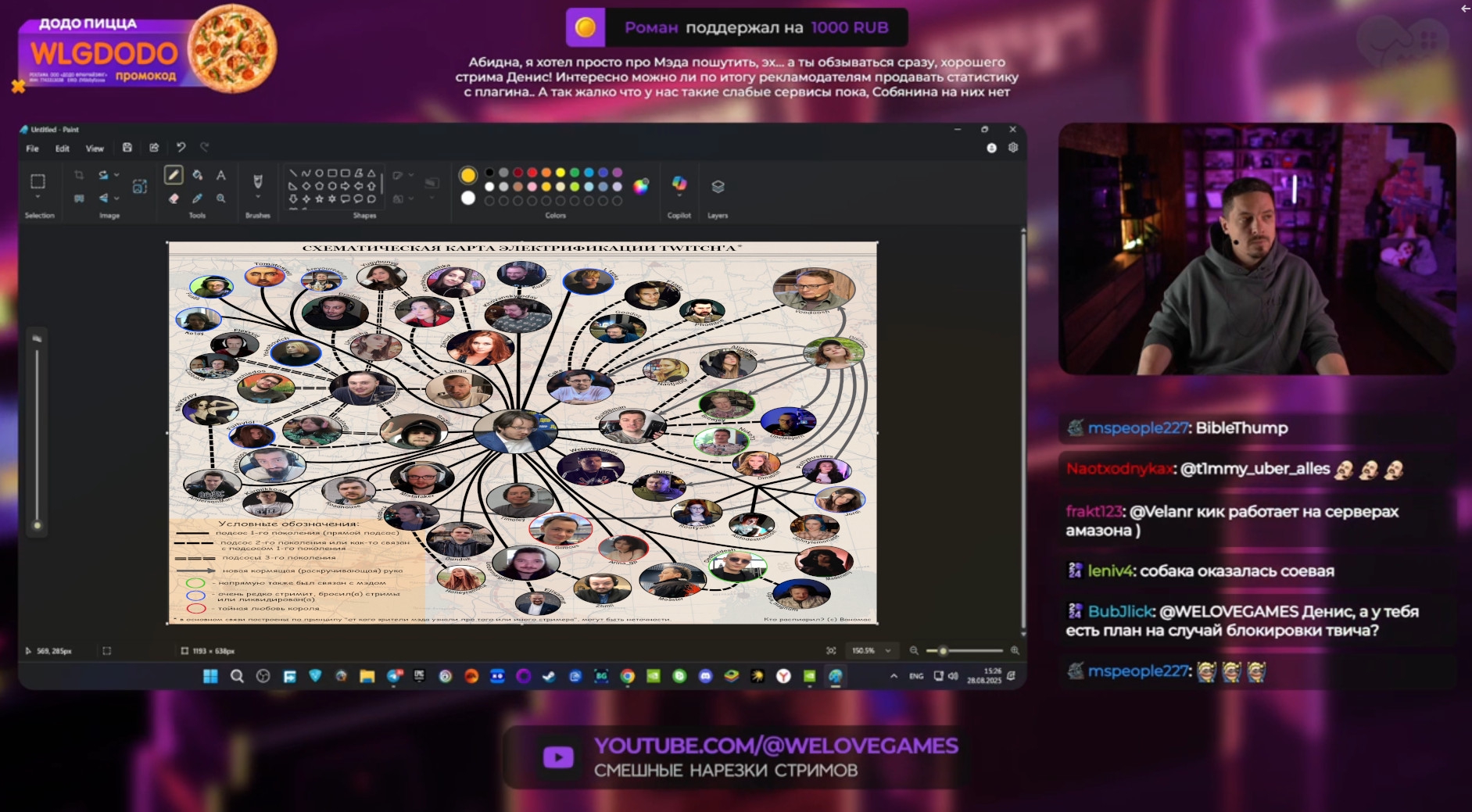Click the chat username leniv4
The width and height of the screenshot is (1472, 812).
[1110, 571]
